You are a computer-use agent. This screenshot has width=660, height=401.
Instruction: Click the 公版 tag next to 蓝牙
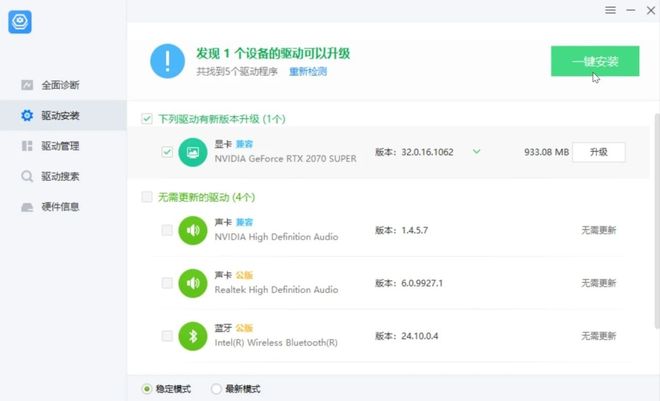click(244, 328)
